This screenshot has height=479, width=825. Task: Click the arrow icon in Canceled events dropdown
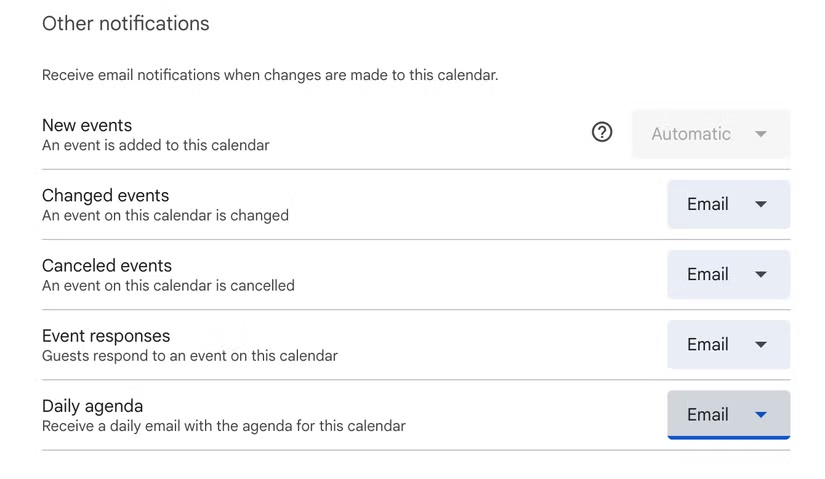click(761, 274)
